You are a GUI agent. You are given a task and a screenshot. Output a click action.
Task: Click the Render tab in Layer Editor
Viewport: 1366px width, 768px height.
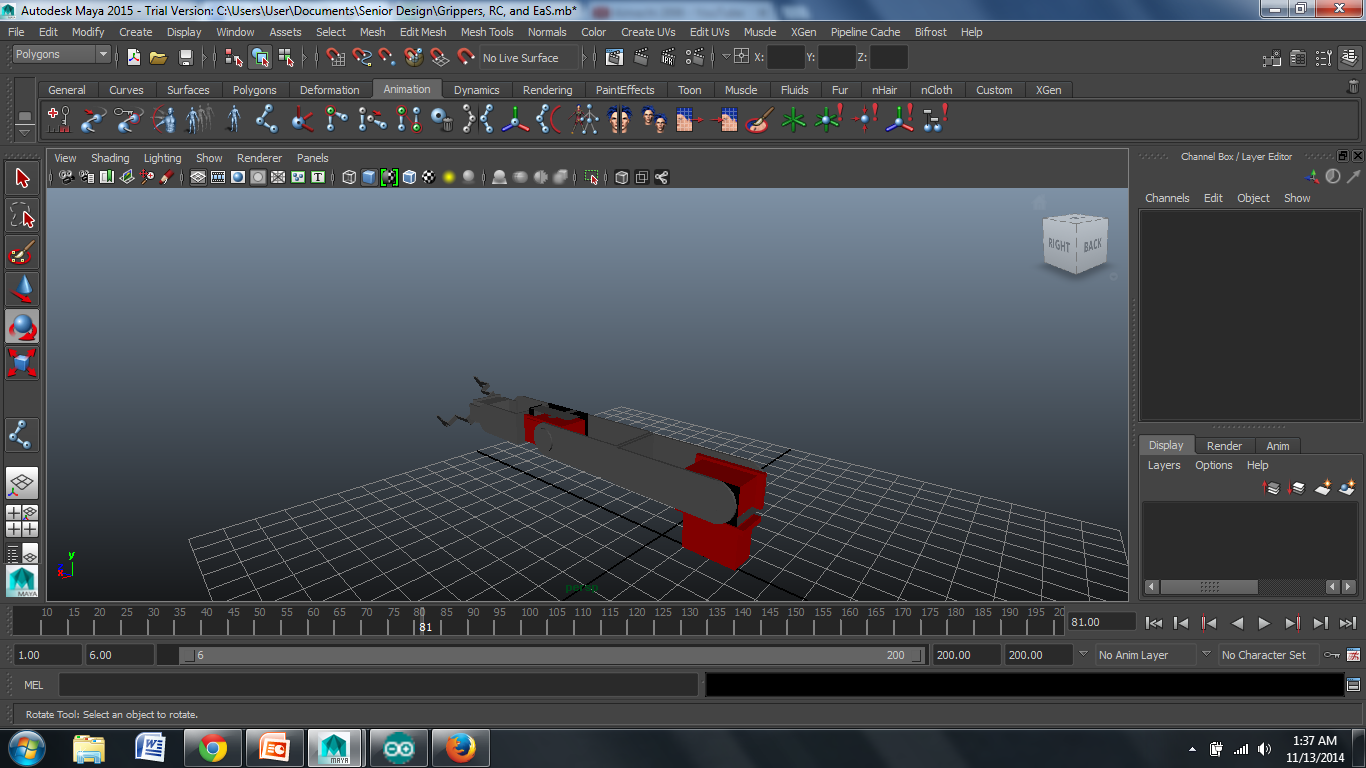pyautogui.click(x=1224, y=446)
